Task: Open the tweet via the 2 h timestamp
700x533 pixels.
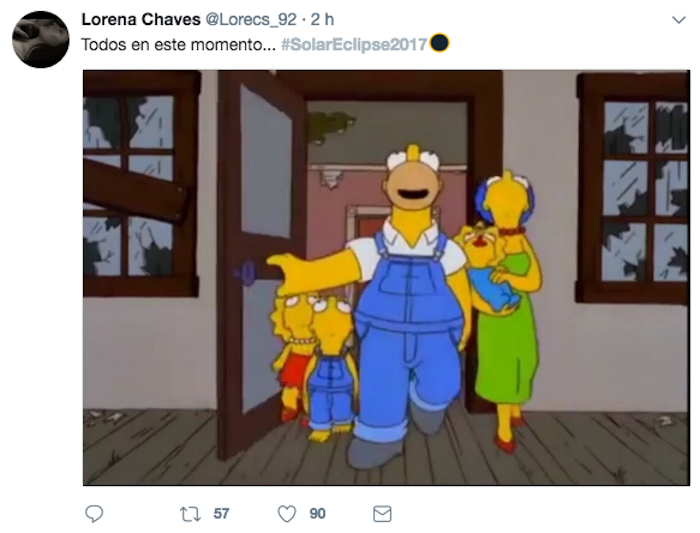Action: [322, 19]
